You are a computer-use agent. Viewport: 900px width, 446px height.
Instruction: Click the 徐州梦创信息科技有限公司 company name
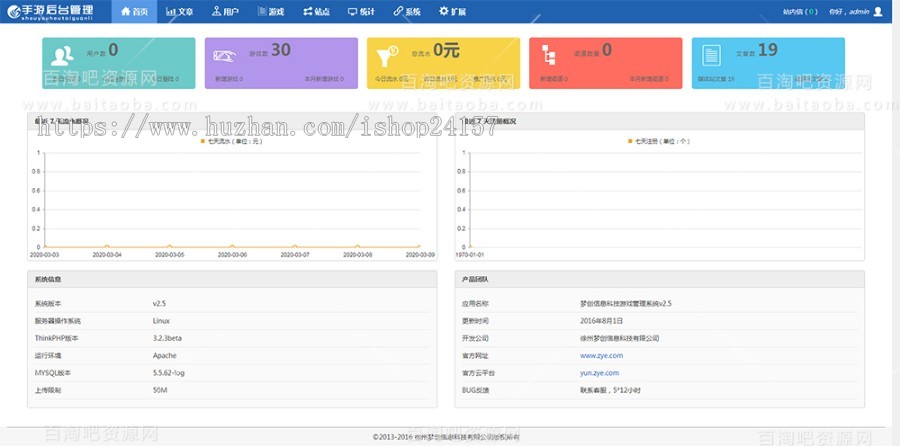619,338
